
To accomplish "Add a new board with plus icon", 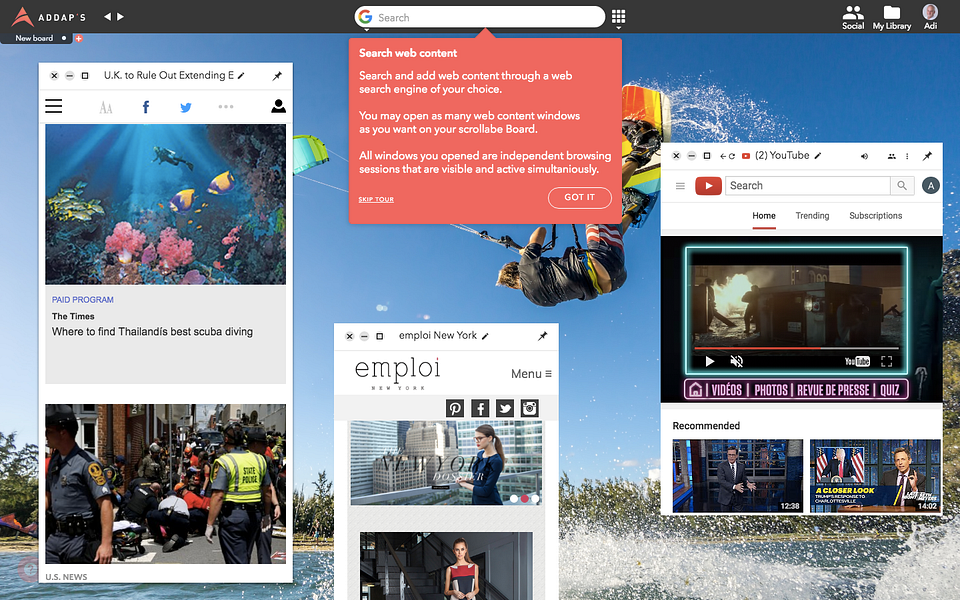I will [78, 39].
